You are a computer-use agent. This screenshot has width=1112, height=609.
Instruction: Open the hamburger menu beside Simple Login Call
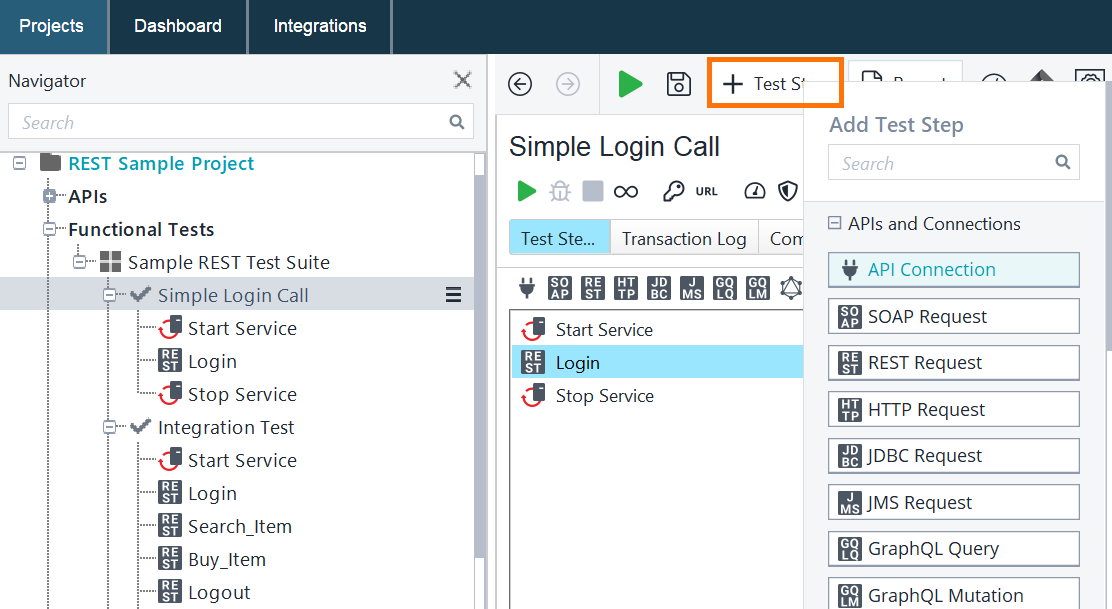point(453,295)
